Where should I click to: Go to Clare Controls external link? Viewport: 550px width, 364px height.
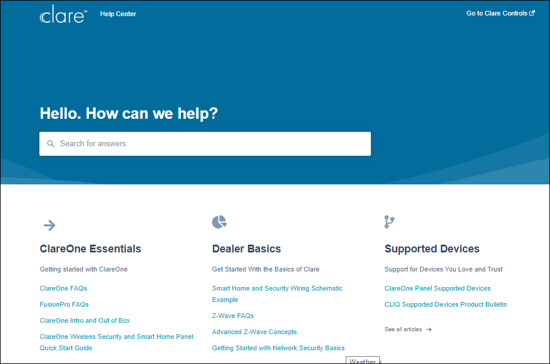500,13
